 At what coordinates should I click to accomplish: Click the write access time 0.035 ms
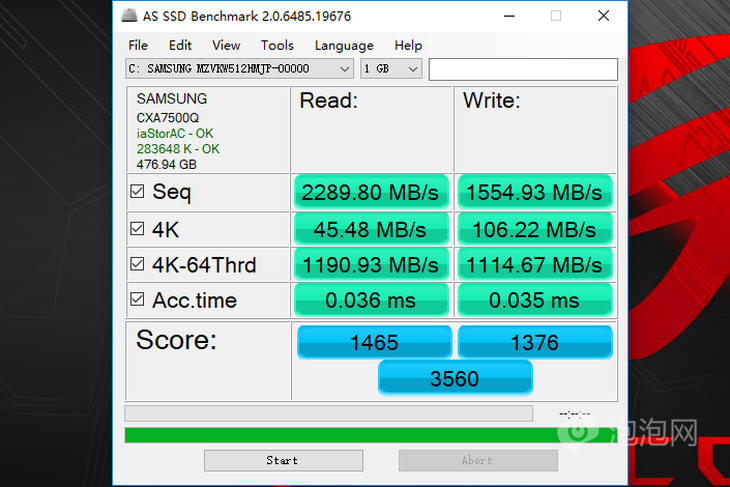pyautogui.click(x=535, y=300)
